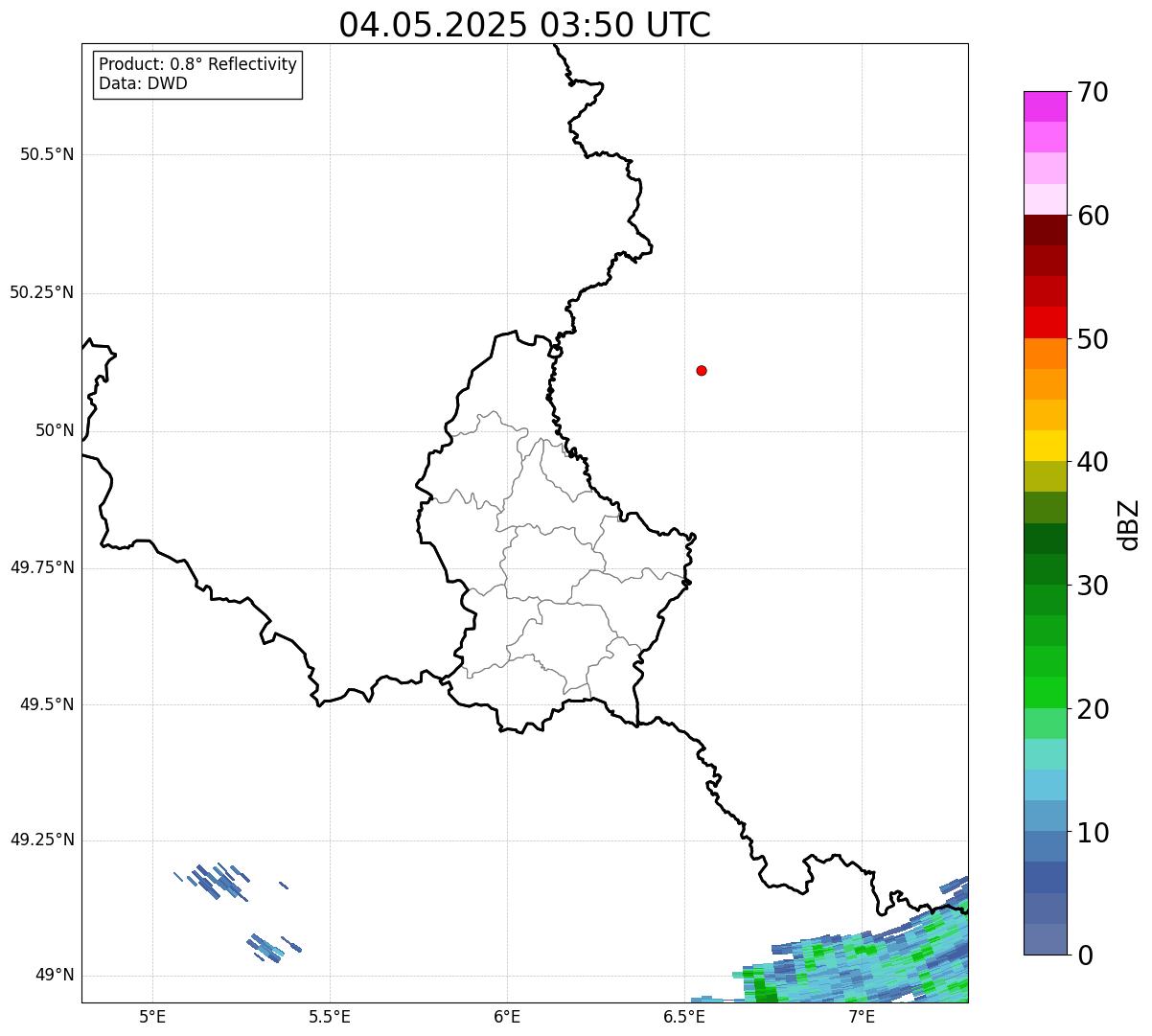Viewport: 1152px width, 1036px height.
Task: Click the 49.25°N latitude label
Action: click(41, 840)
